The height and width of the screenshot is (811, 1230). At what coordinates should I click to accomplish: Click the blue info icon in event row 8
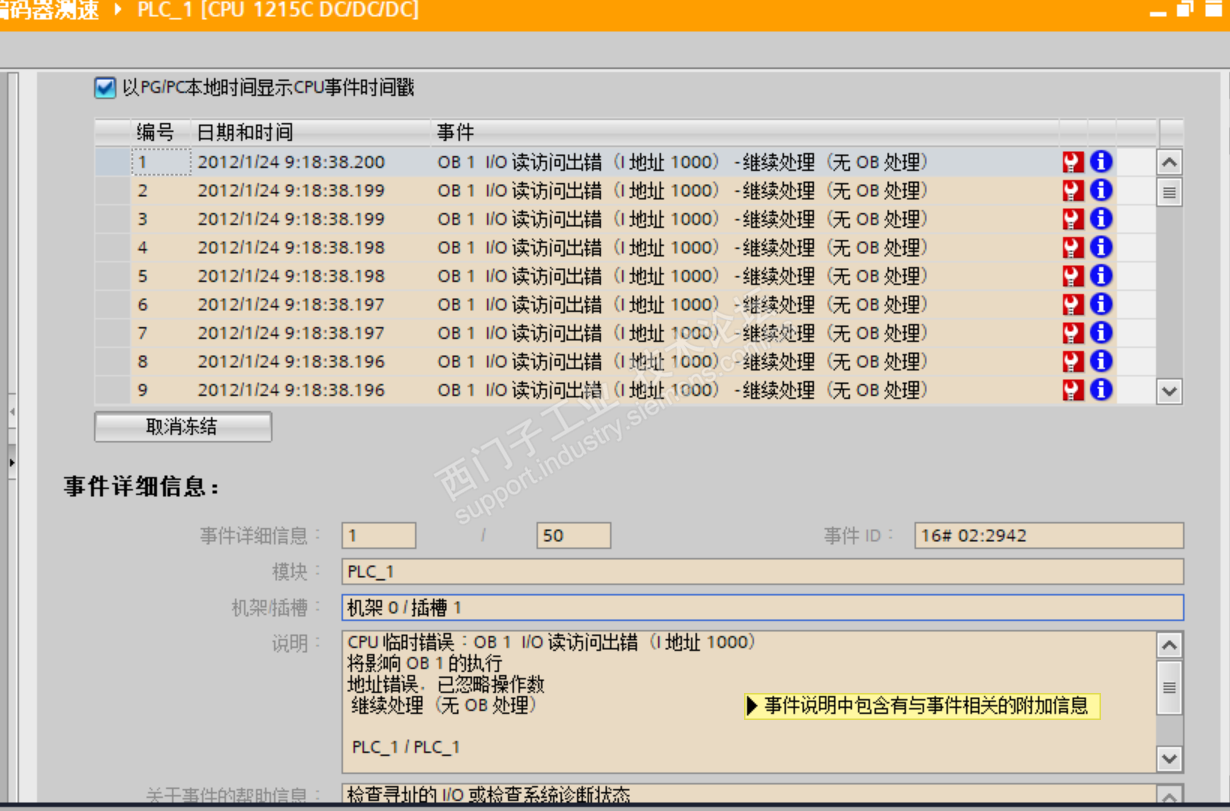pyautogui.click(x=1101, y=361)
